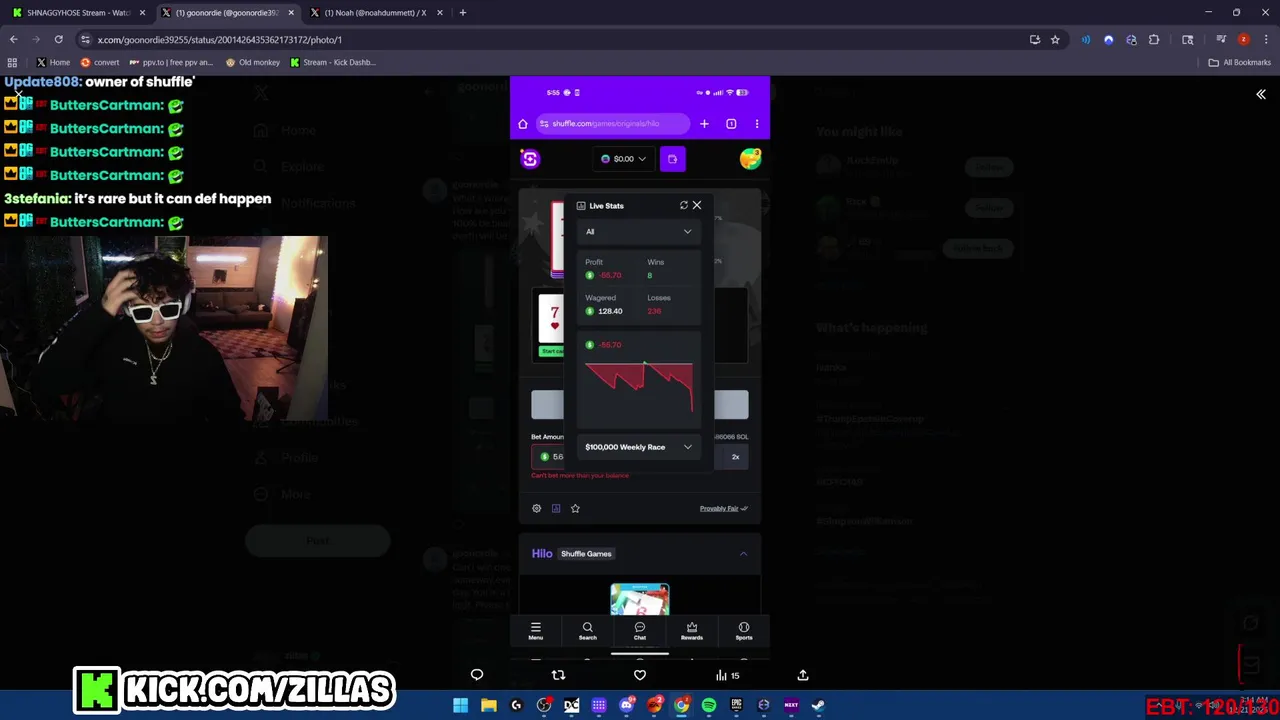Reload the current page
The image size is (1280, 720).
58,39
